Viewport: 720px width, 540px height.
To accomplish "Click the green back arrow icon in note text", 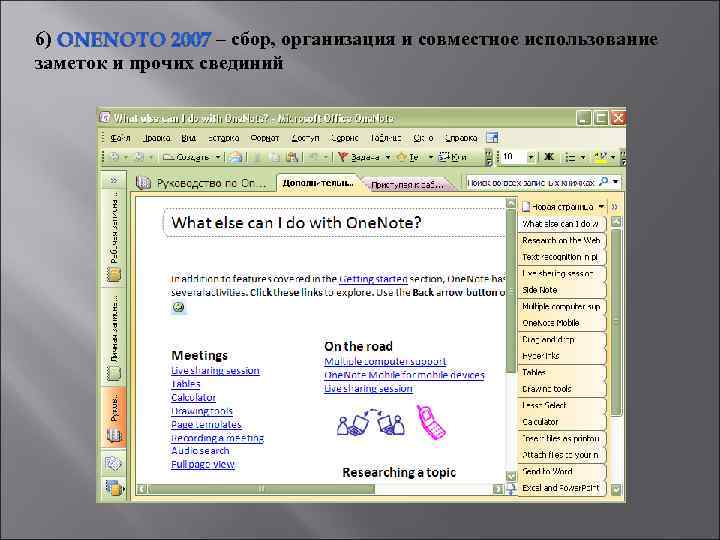I will click(x=178, y=308).
